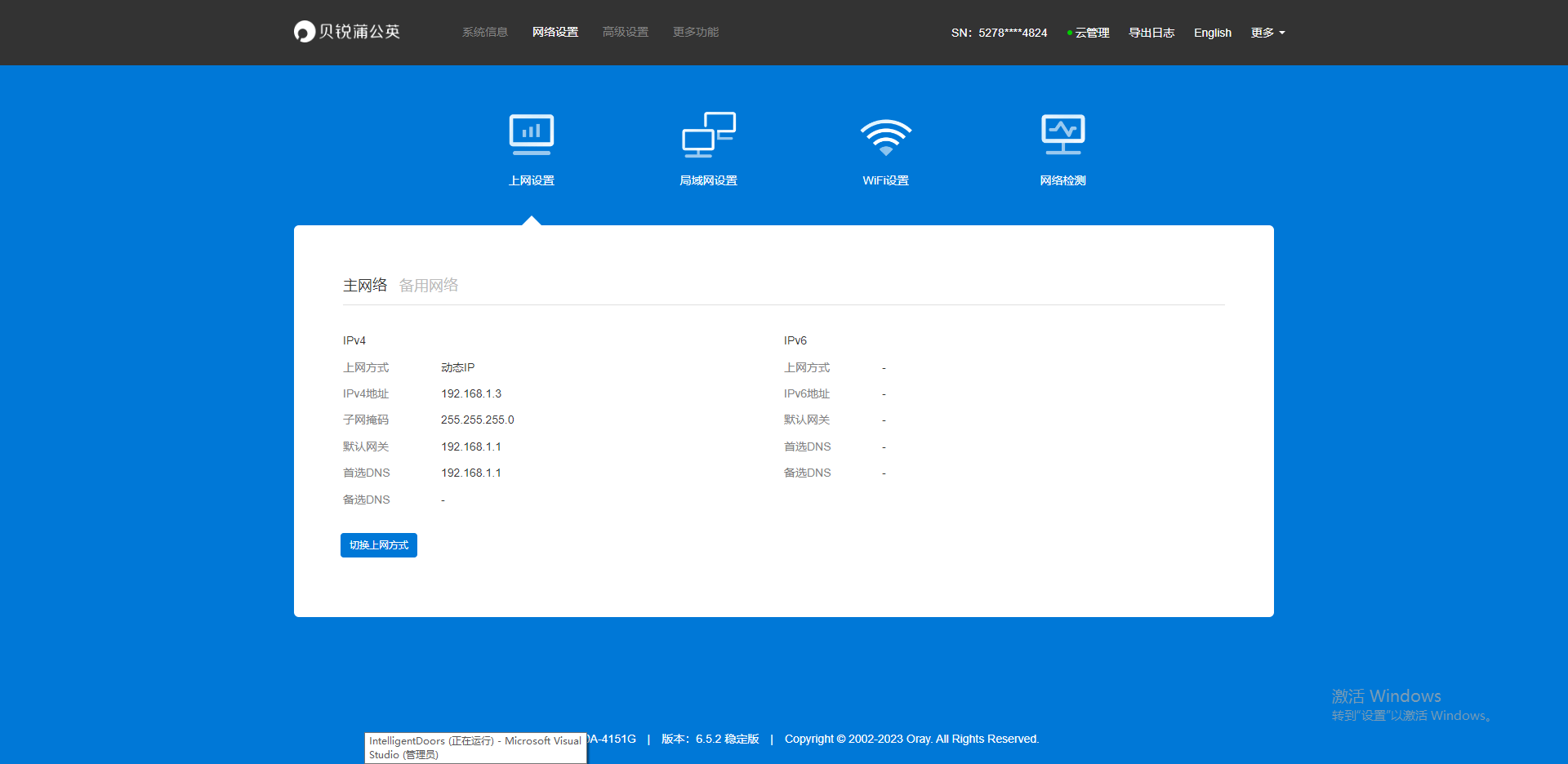Click the SN serial number text
The image size is (1568, 764).
coord(999,33)
